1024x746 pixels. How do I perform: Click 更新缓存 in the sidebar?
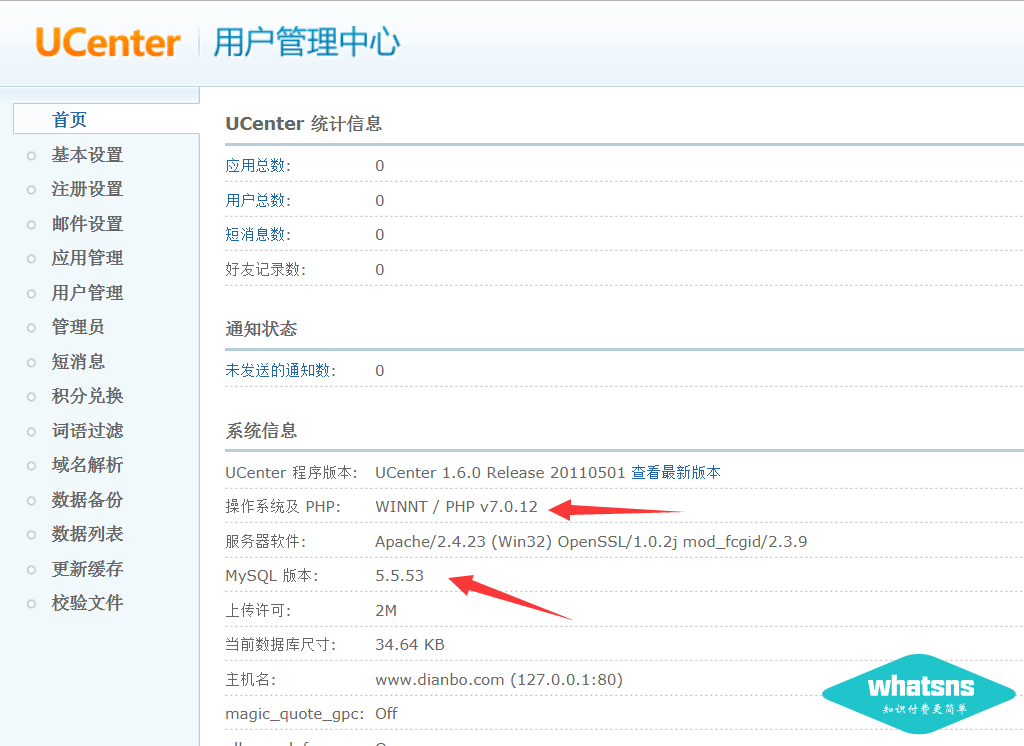click(x=87, y=569)
